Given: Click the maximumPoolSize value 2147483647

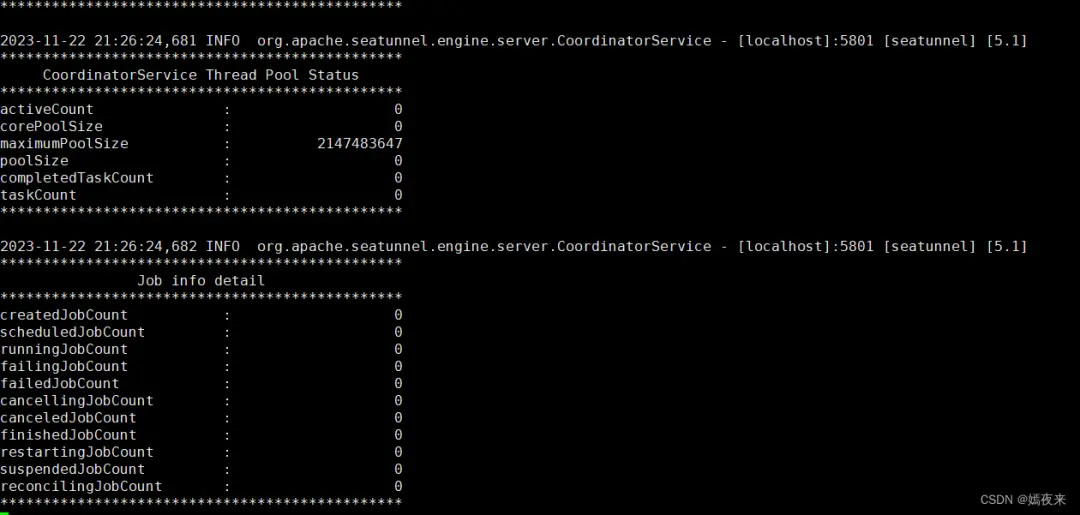Looking at the screenshot, I should coord(360,144).
